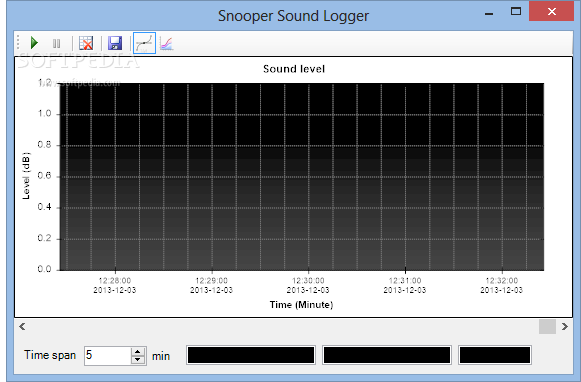The height and width of the screenshot is (382, 581).
Task: Click the 0.0 level axis value
Action: click(x=44, y=269)
